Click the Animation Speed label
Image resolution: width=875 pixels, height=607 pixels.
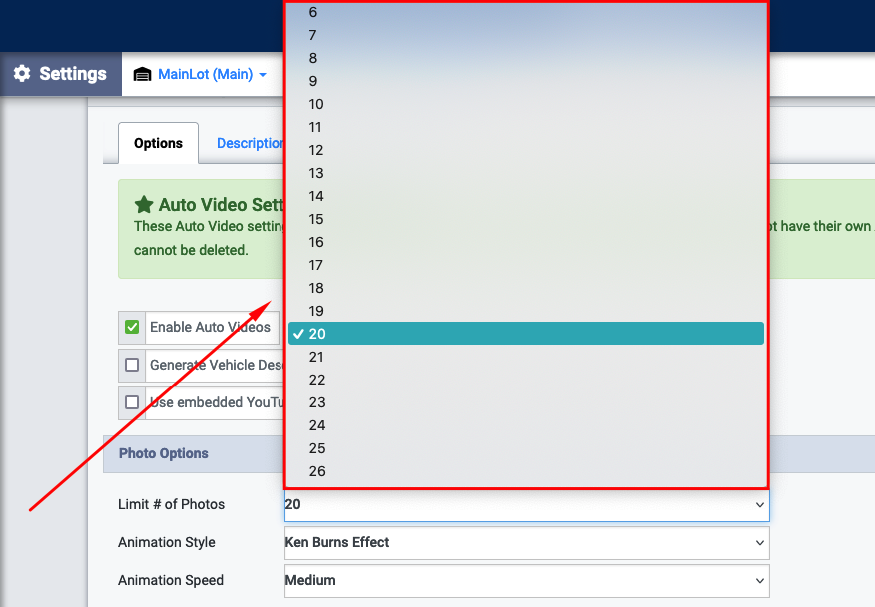171,580
